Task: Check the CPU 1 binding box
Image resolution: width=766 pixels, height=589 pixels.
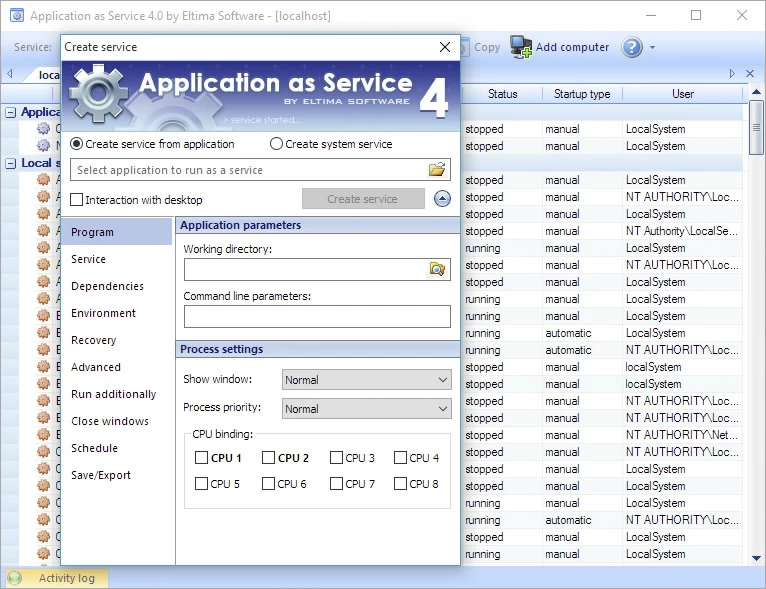Action: point(202,458)
